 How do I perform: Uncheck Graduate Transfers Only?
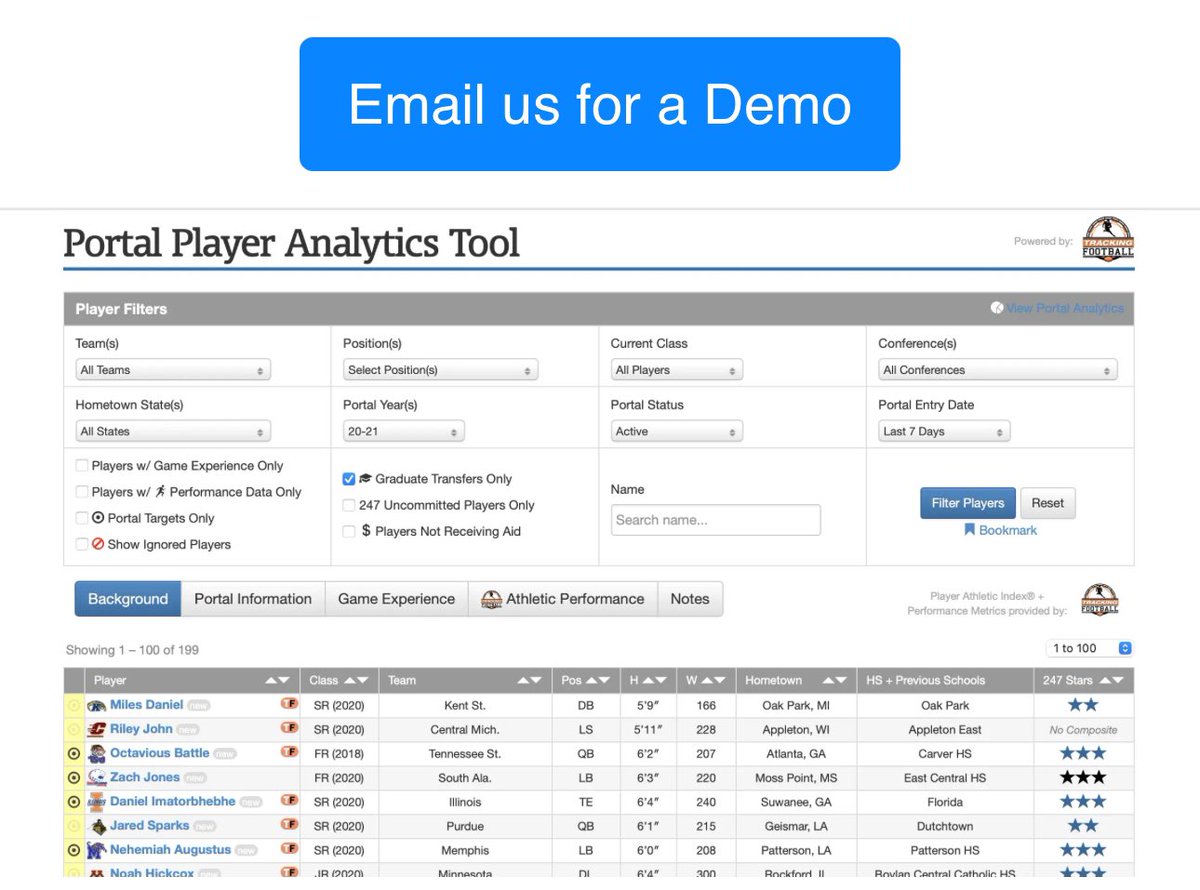(349, 479)
